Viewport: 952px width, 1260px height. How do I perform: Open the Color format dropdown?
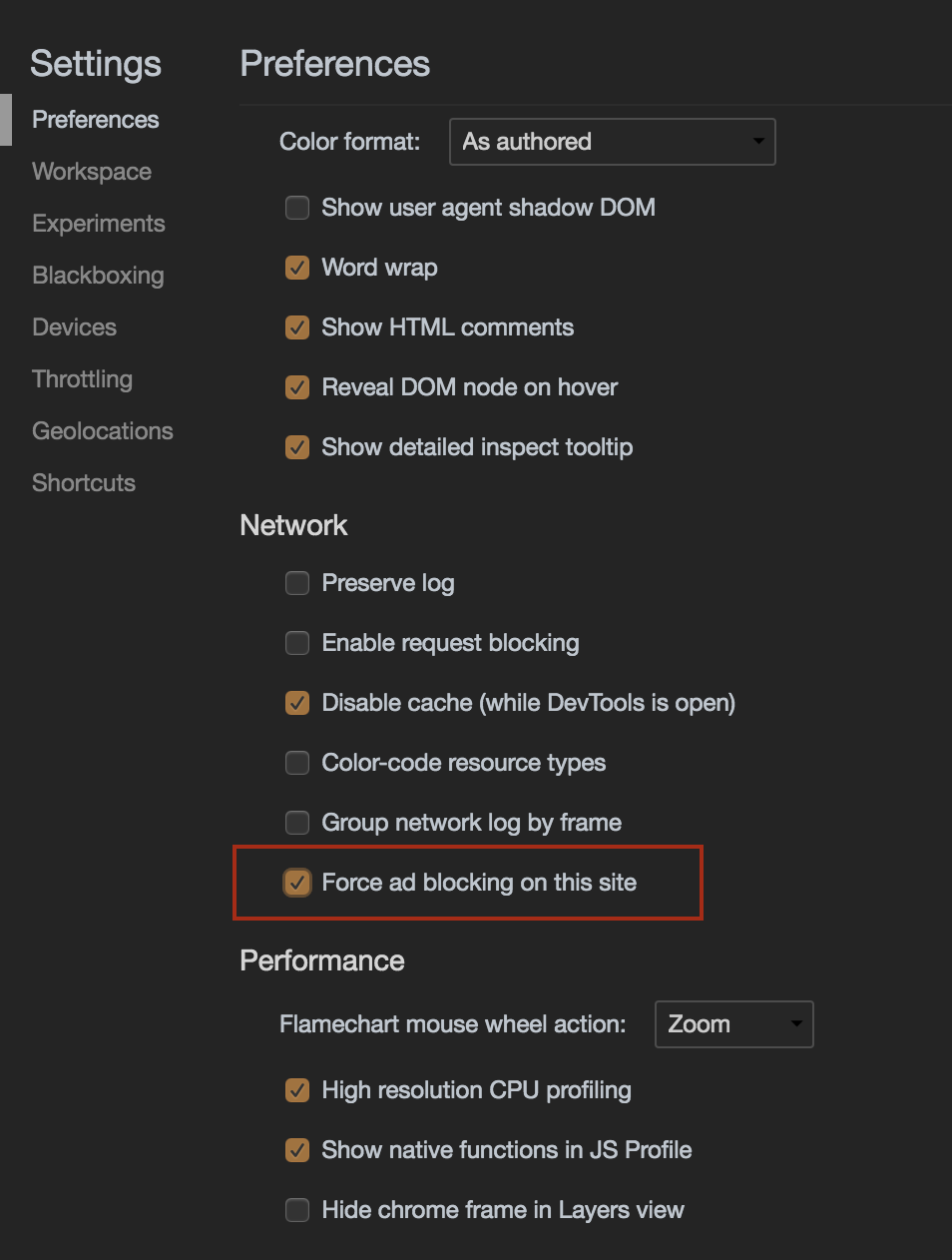click(x=612, y=142)
